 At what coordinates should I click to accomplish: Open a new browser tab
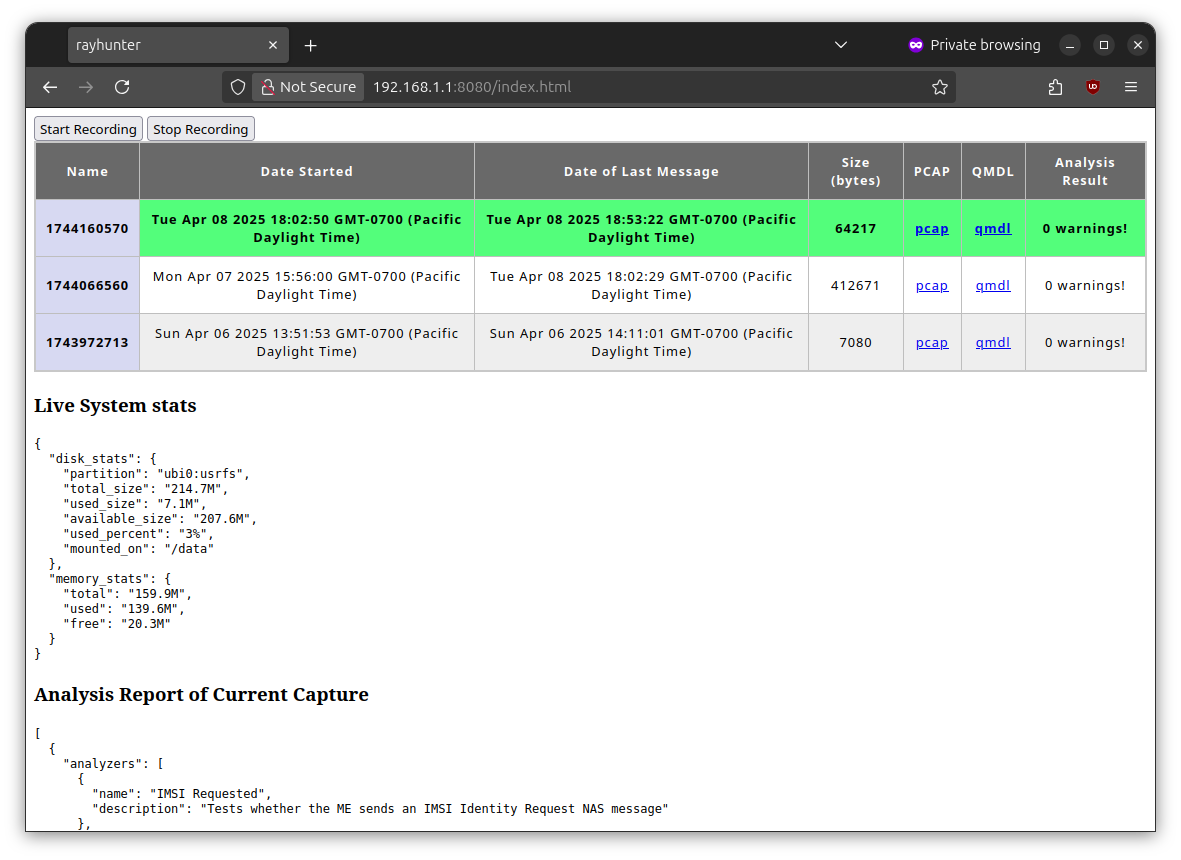click(x=310, y=45)
